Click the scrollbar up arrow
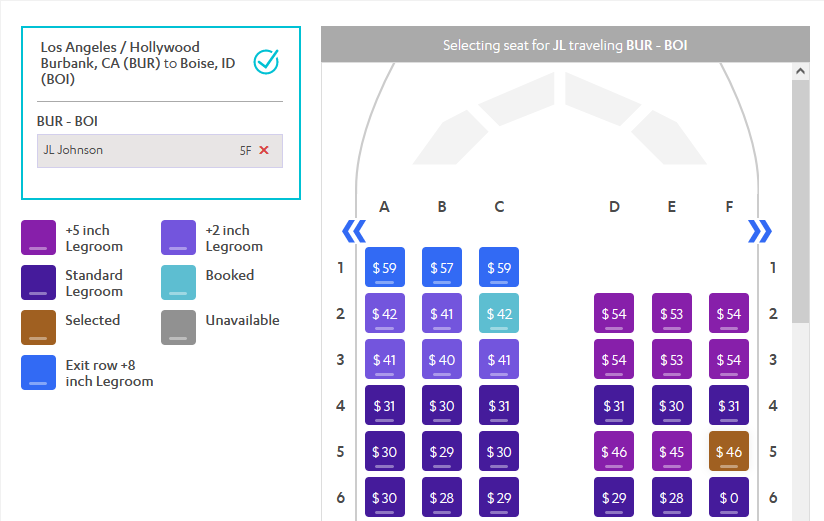The width and height of the screenshot is (824, 521). tap(800, 71)
